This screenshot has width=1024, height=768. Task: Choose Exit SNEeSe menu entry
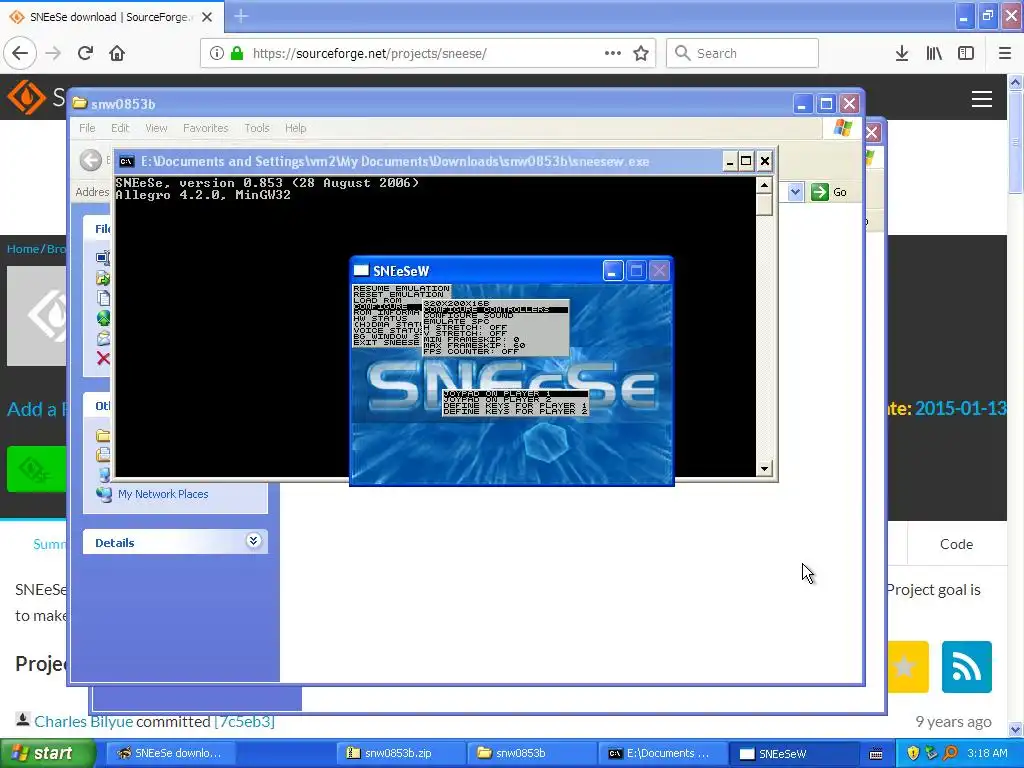[386, 342]
